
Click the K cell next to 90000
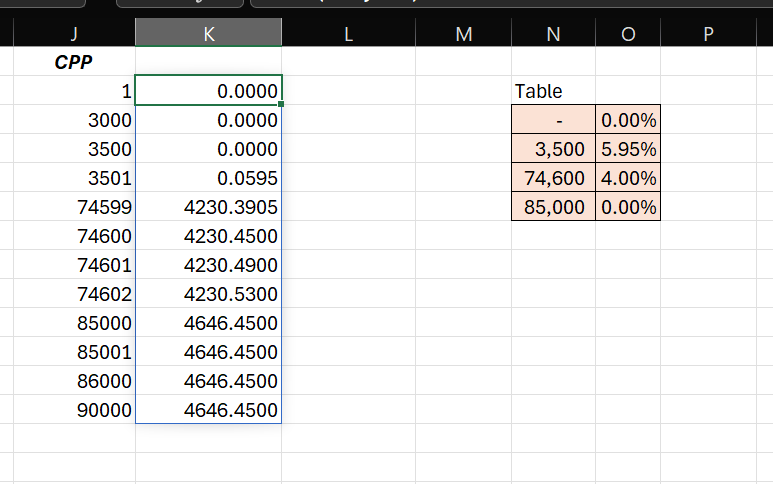coord(209,410)
